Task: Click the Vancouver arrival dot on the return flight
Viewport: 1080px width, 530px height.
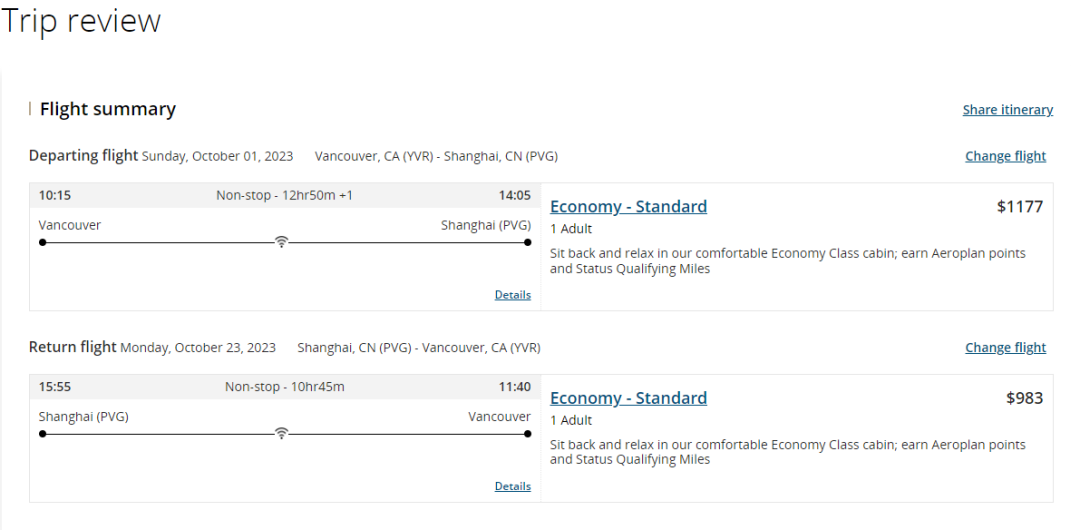Action: click(x=528, y=434)
